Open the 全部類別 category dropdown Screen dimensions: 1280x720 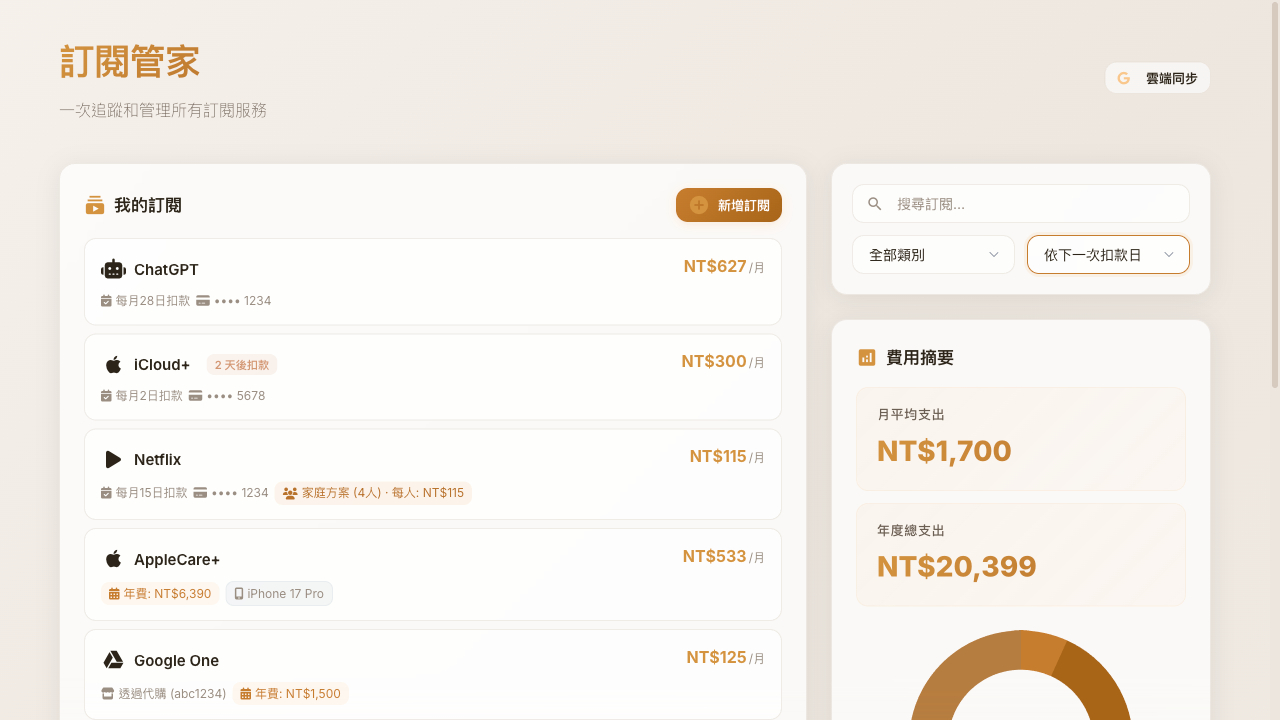(x=933, y=255)
